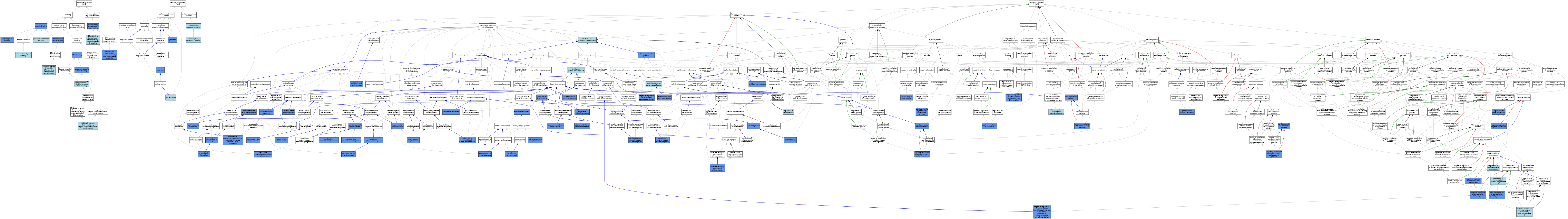The width and height of the screenshot is (1568, 219).
Task: Click 'membrane-bounded organelle' node under organelle
Action: 144,40
